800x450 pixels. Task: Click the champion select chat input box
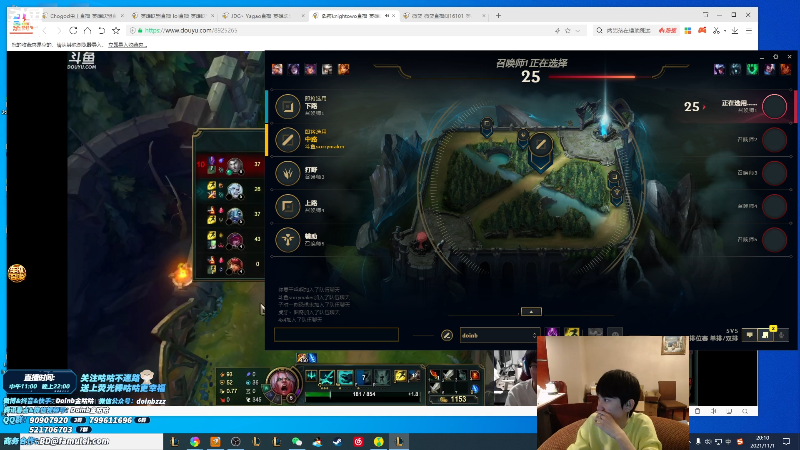(x=336, y=334)
